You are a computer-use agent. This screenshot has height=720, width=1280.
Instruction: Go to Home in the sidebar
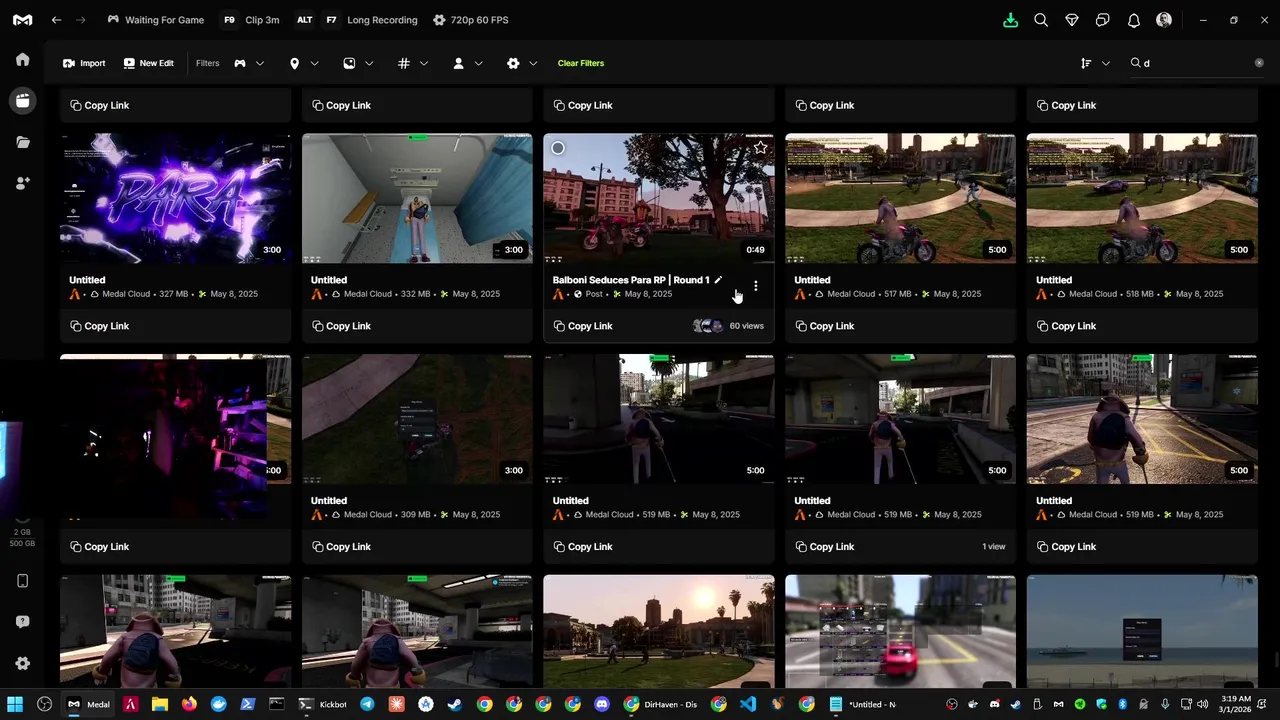[23, 59]
